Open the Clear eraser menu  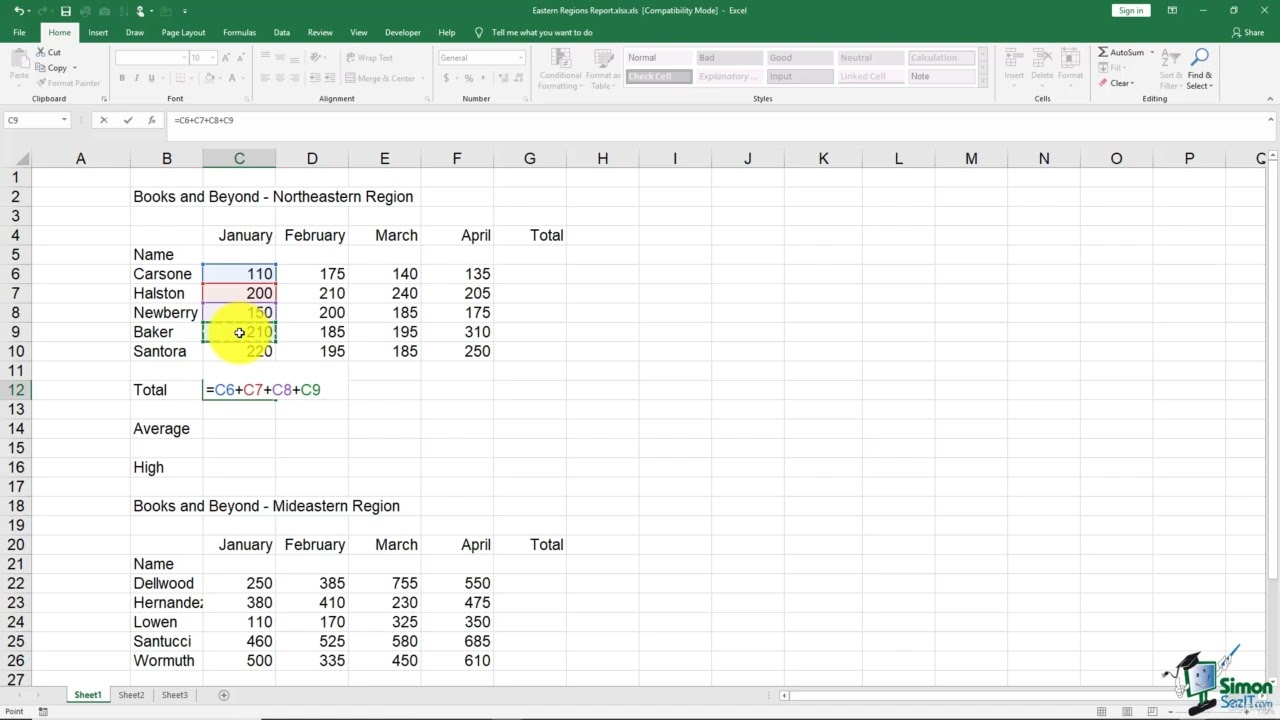point(1117,83)
